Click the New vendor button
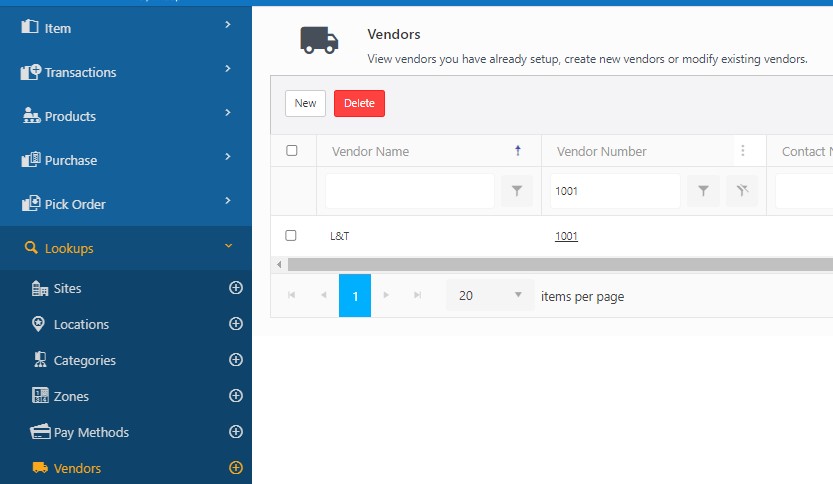This screenshot has height=484, width=833. click(x=305, y=103)
